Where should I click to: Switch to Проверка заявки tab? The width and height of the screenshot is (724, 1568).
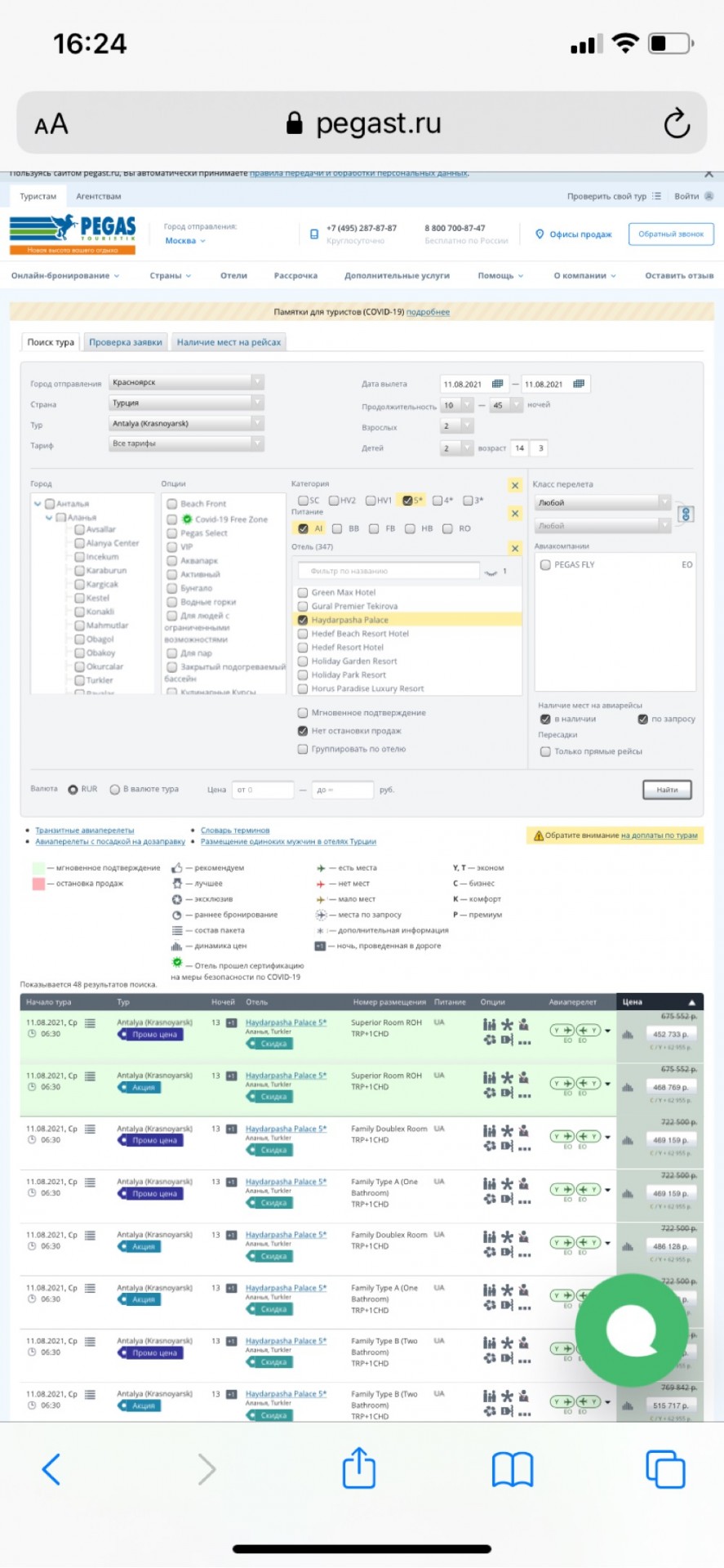(x=126, y=342)
